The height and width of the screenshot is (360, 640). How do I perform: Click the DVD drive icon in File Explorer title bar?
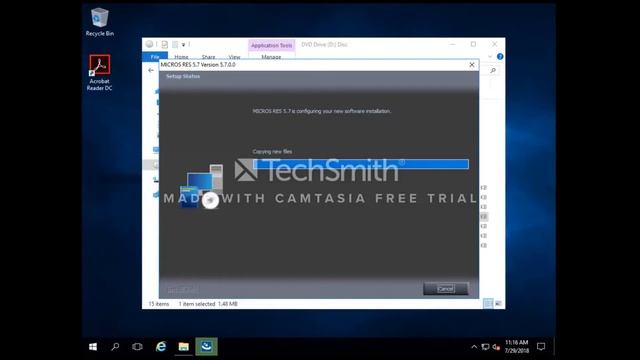point(149,44)
